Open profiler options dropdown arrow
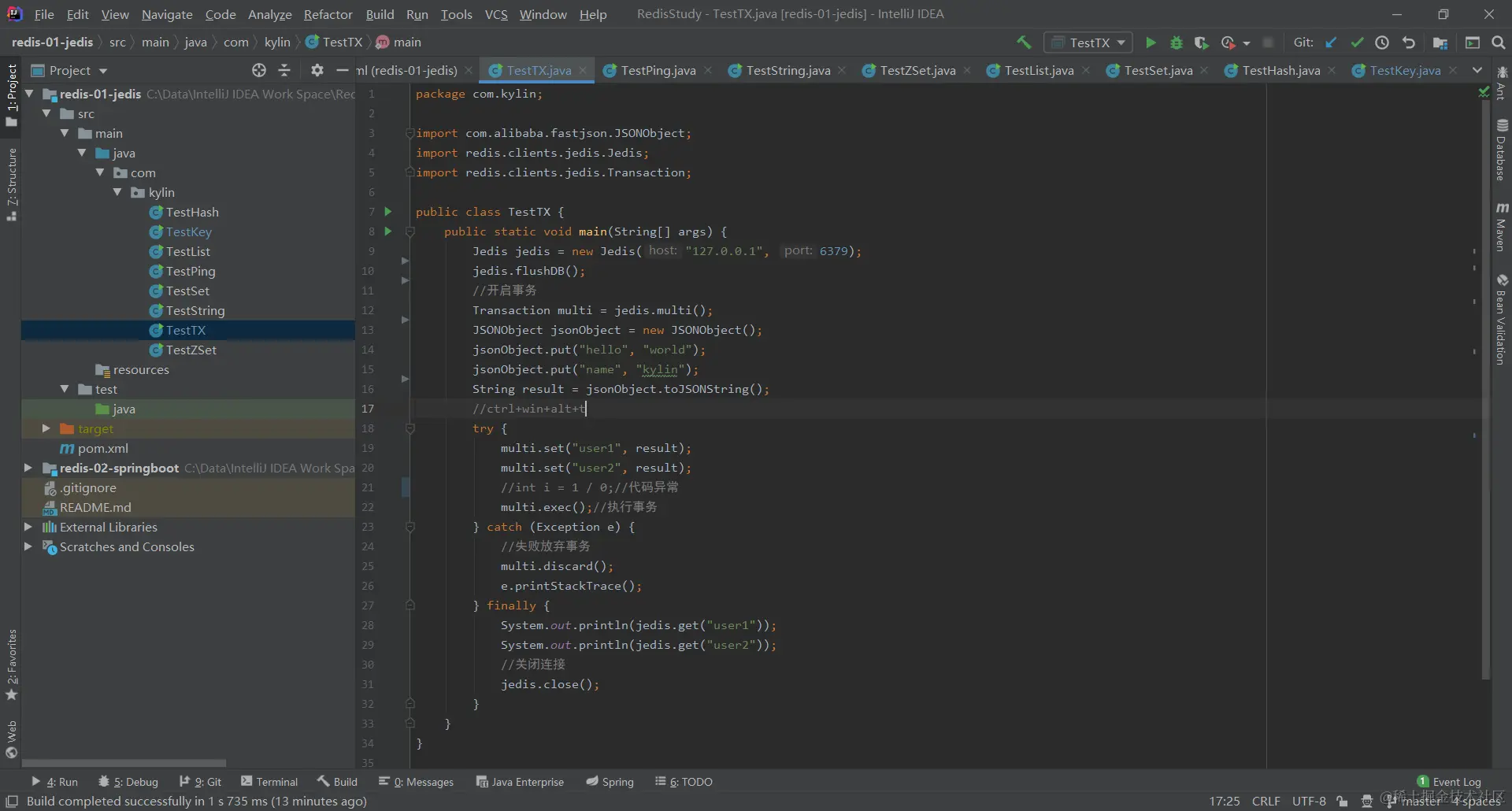This screenshot has width=1512, height=811. [1247, 43]
